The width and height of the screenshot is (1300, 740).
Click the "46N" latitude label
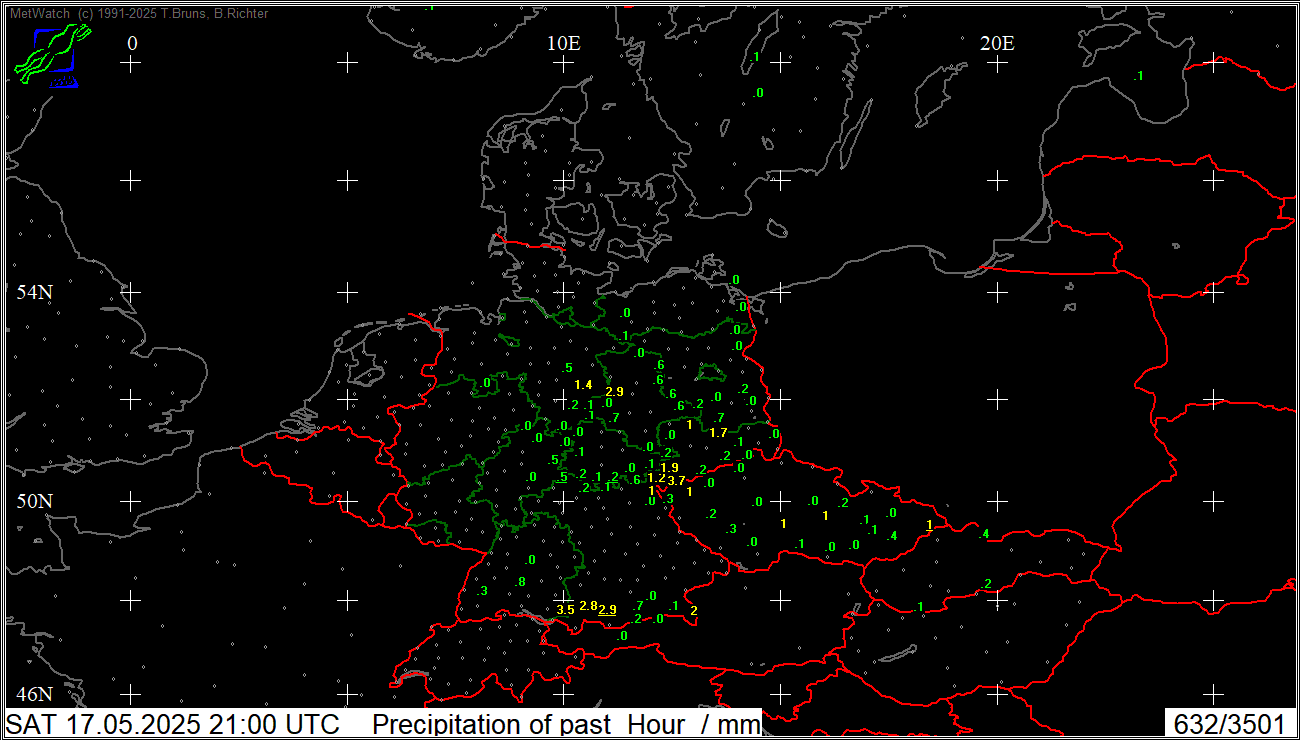point(34,694)
